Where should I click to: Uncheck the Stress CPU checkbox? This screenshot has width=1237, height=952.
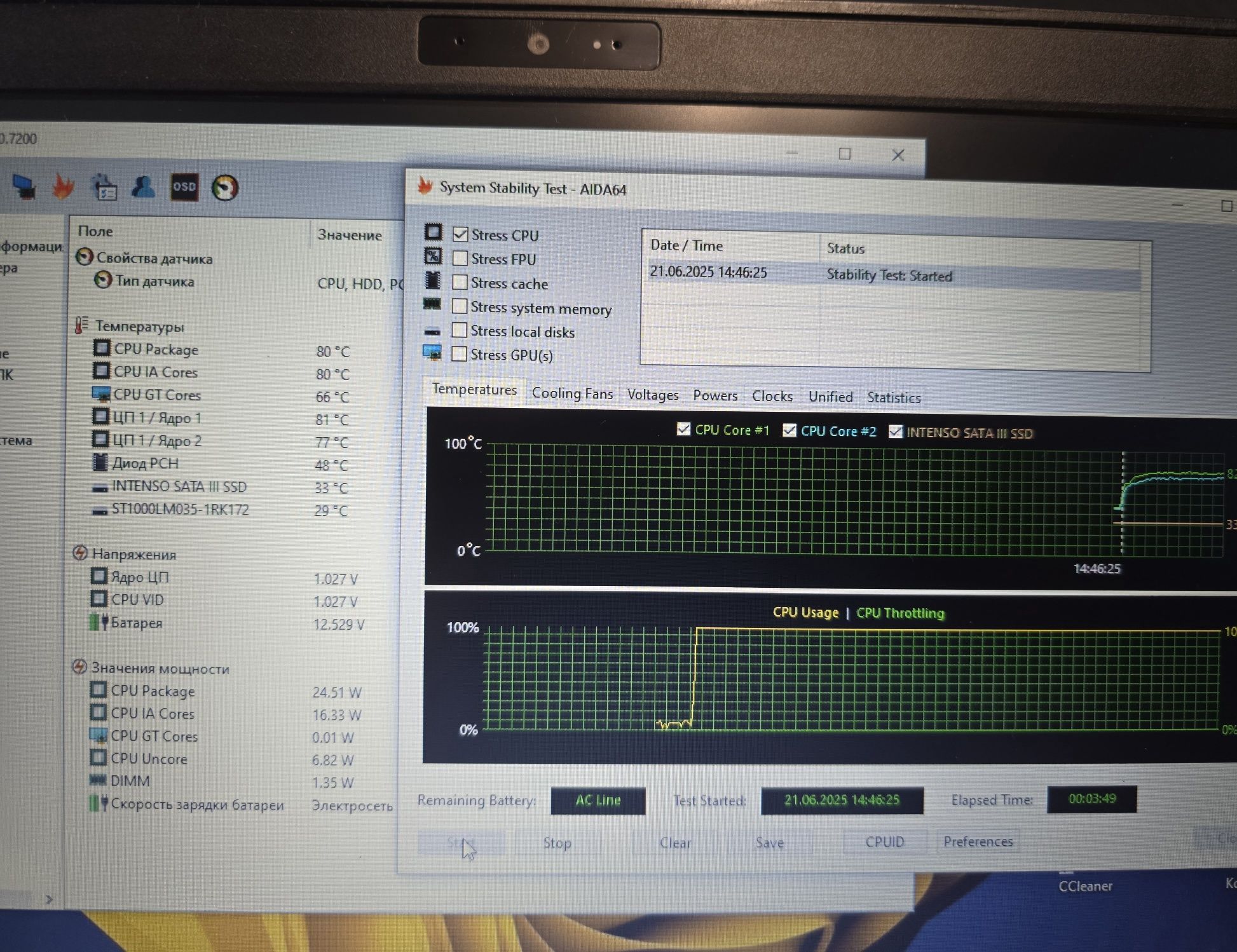[x=460, y=234]
